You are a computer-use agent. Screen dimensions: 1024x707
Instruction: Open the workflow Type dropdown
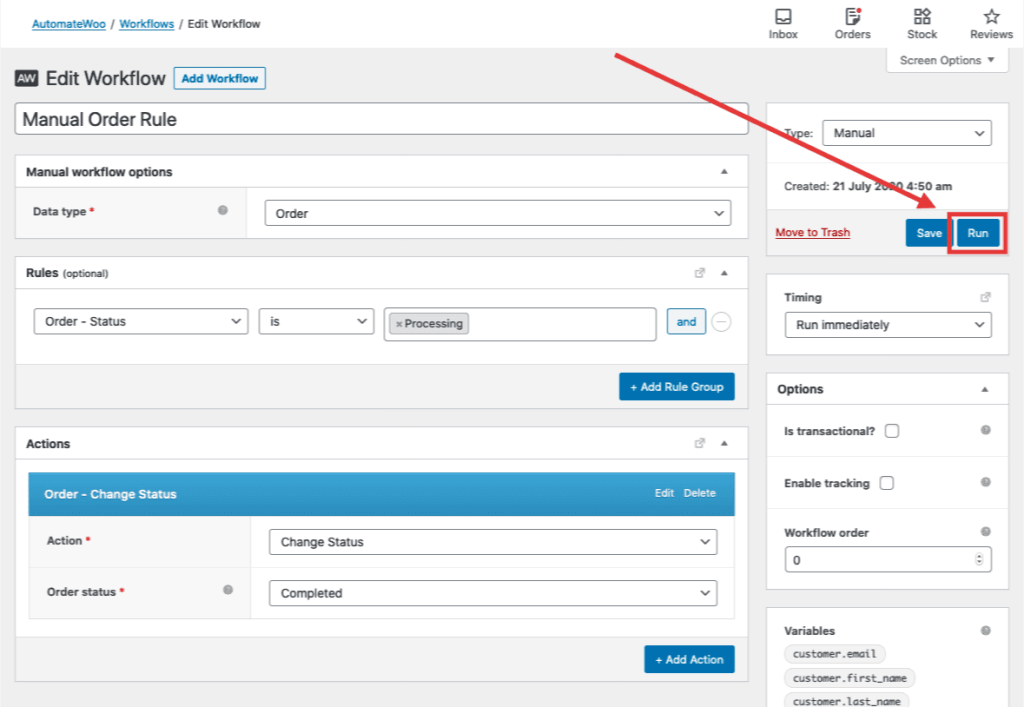point(906,132)
